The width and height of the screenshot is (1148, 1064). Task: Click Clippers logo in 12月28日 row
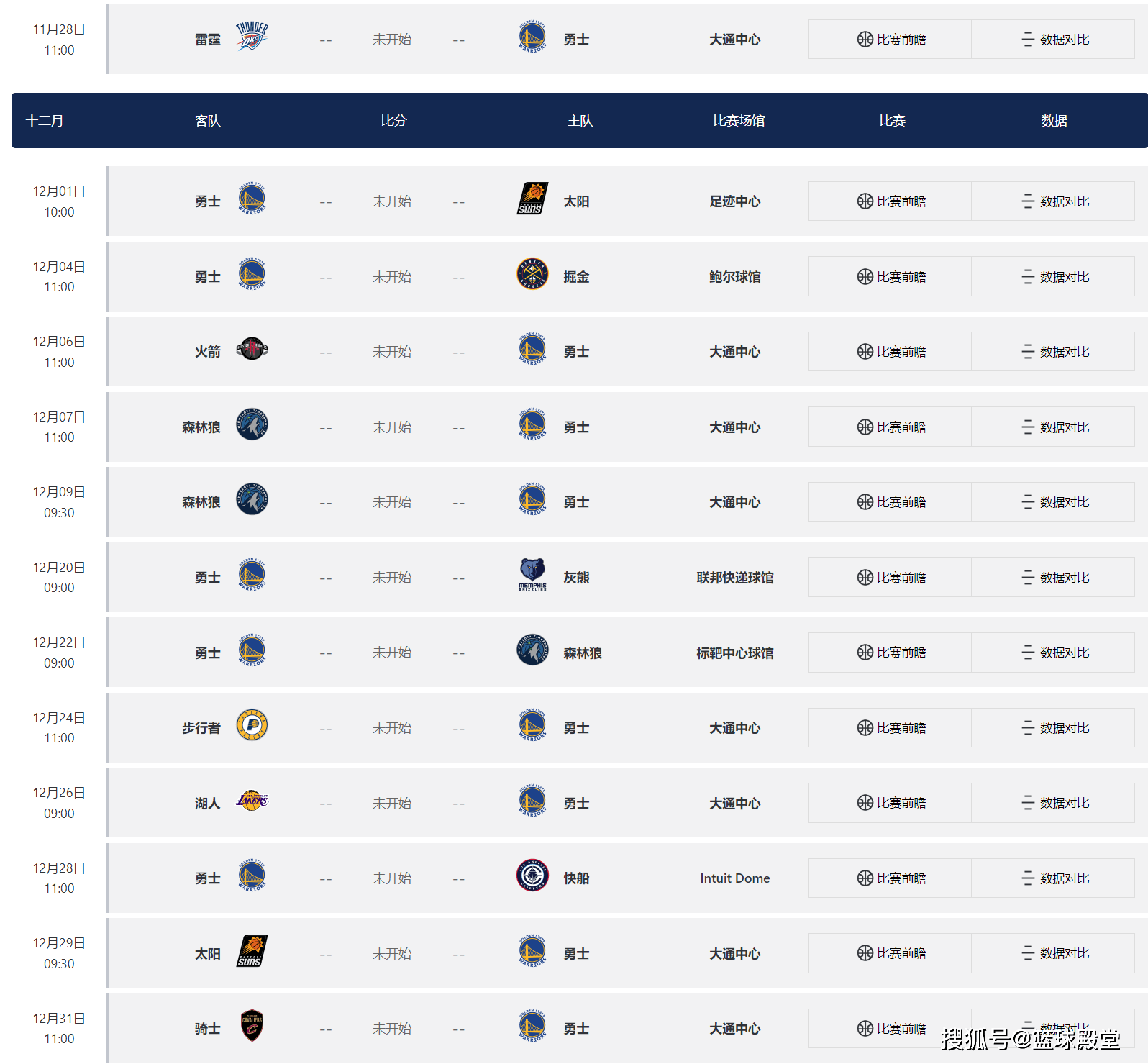[x=532, y=876]
